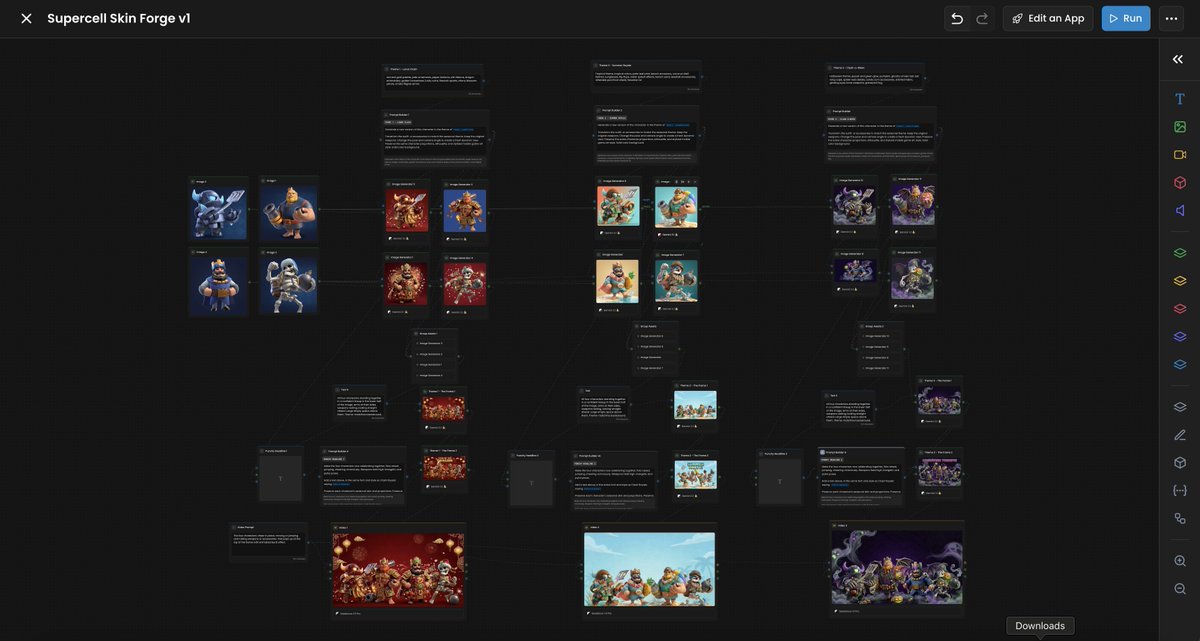Select the beach-themed knight with fork image
Screen dimensions: 1200x641
click(x=618, y=206)
